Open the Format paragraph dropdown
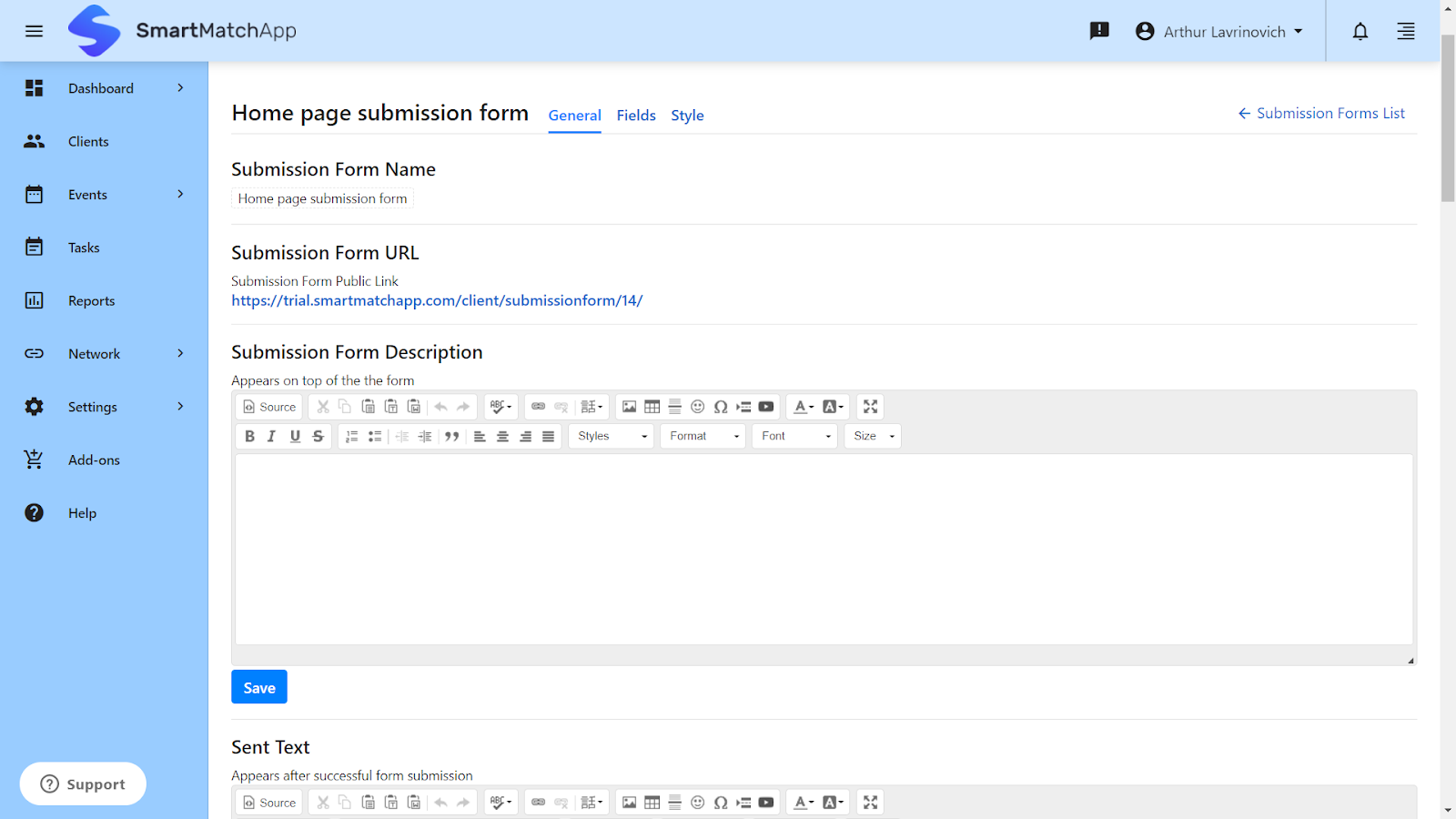Viewport: 1456px width, 819px height. (x=702, y=436)
